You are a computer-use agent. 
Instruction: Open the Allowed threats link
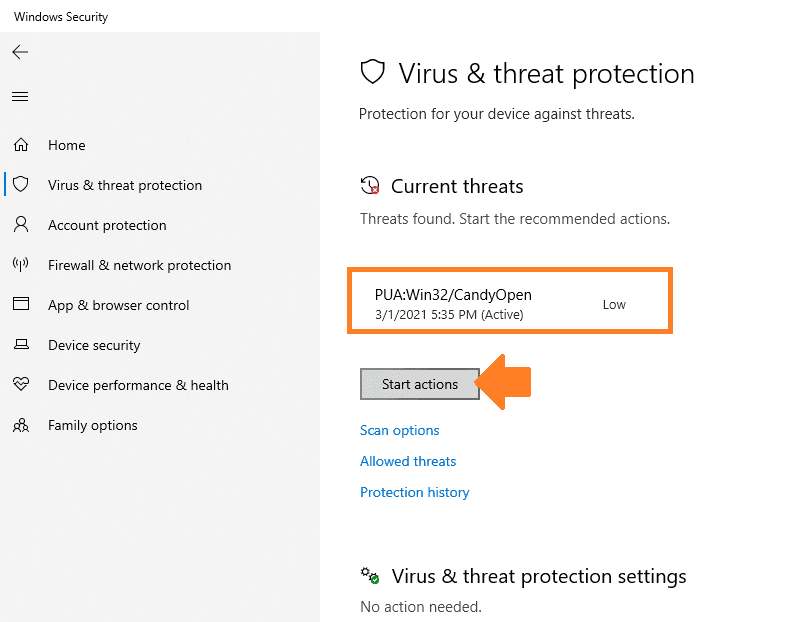408,461
